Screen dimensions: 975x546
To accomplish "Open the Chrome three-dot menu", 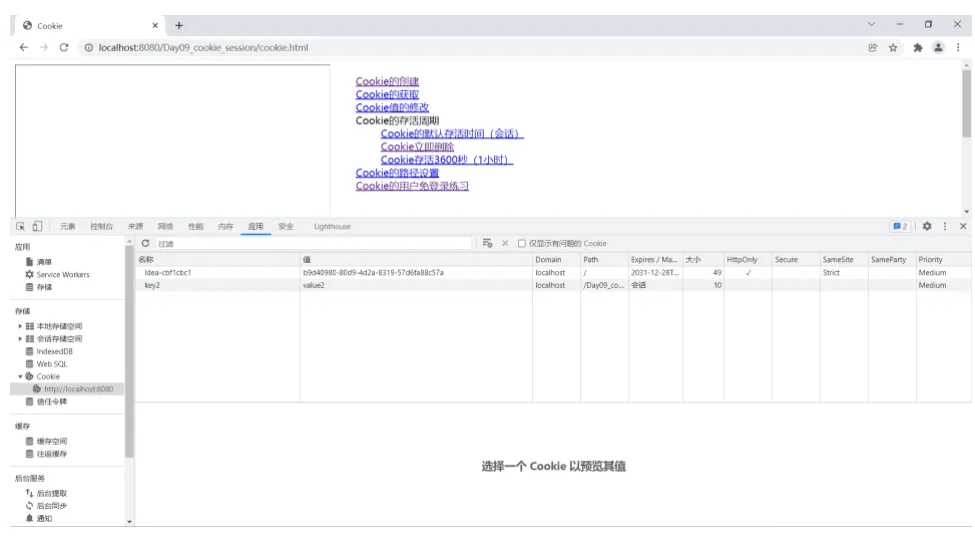I will coord(958,47).
